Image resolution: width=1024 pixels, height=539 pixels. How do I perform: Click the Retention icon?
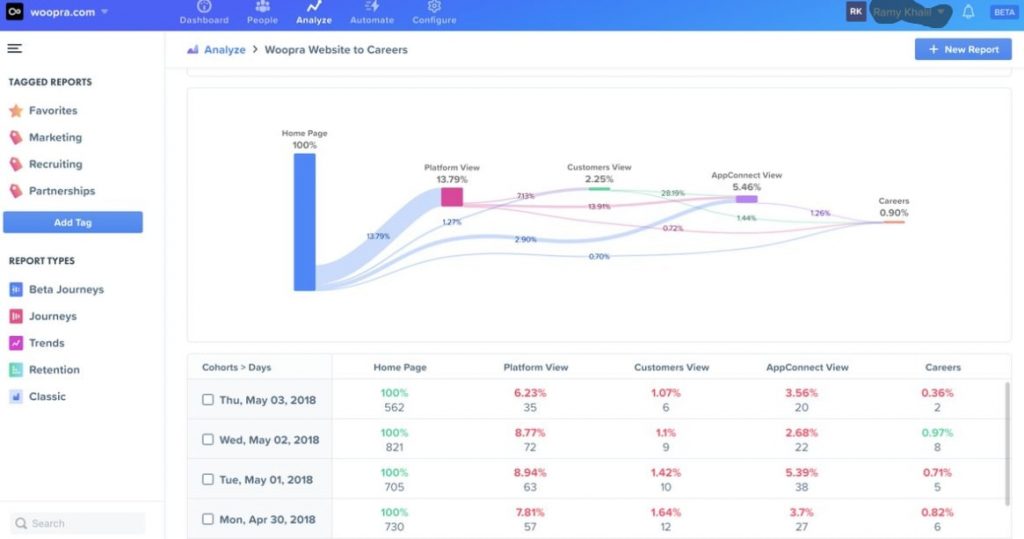(16, 370)
